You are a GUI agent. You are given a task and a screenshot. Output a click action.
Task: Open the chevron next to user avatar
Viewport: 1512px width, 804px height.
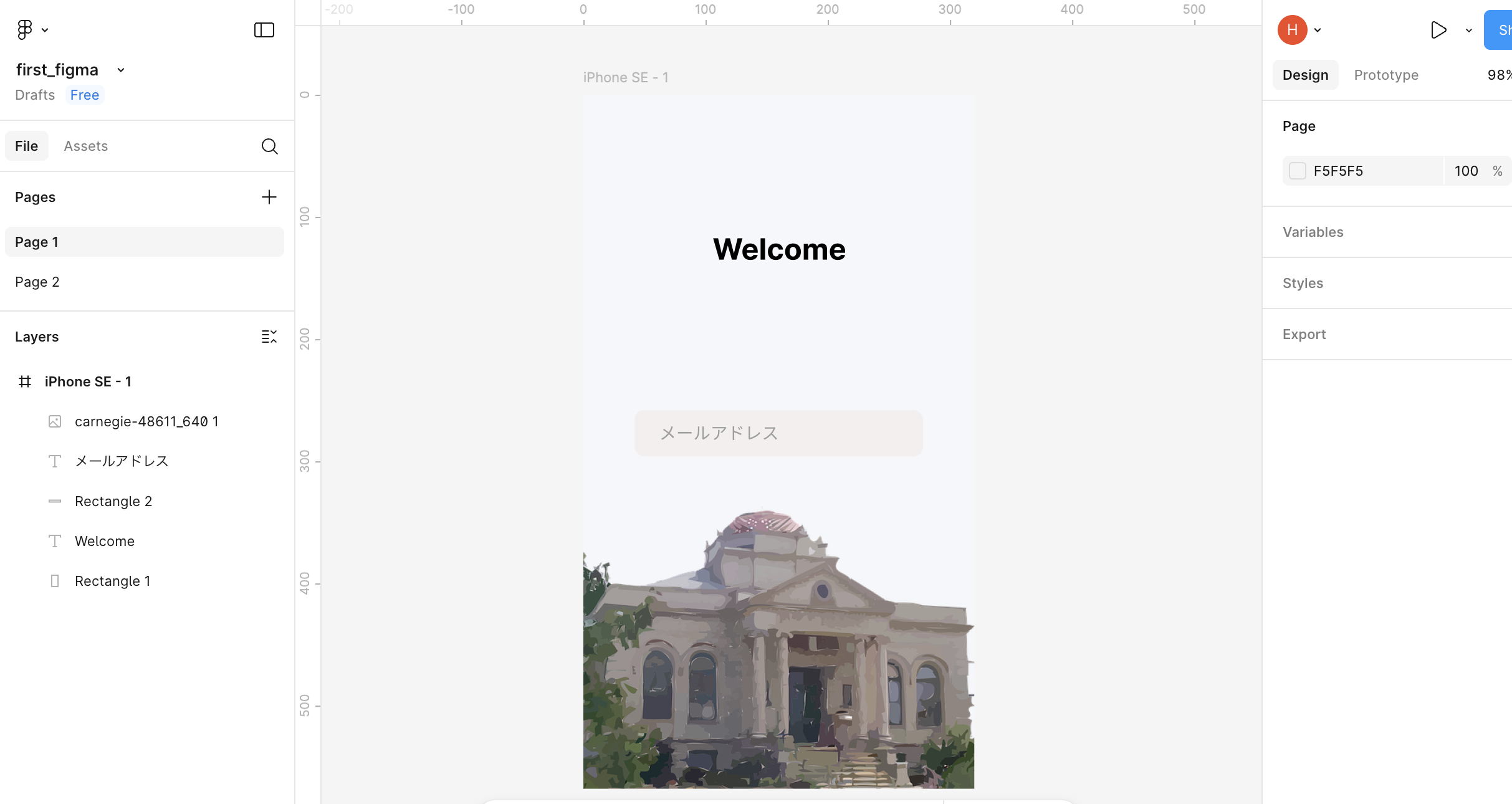pos(1318,30)
